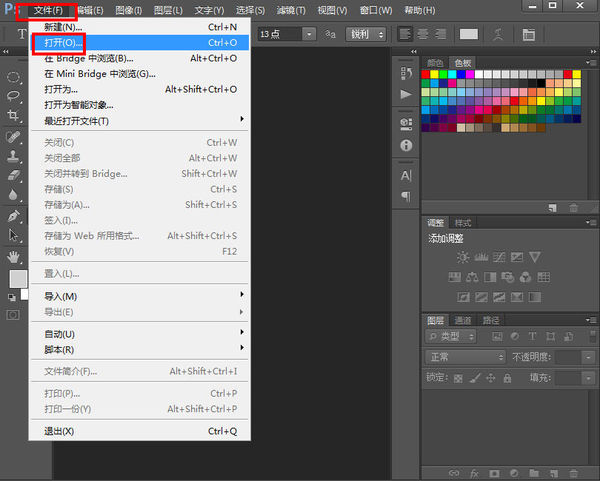Screen dimensions: 600x481
Task: Open the 滤镜(T) menu
Action: tap(291, 10)
